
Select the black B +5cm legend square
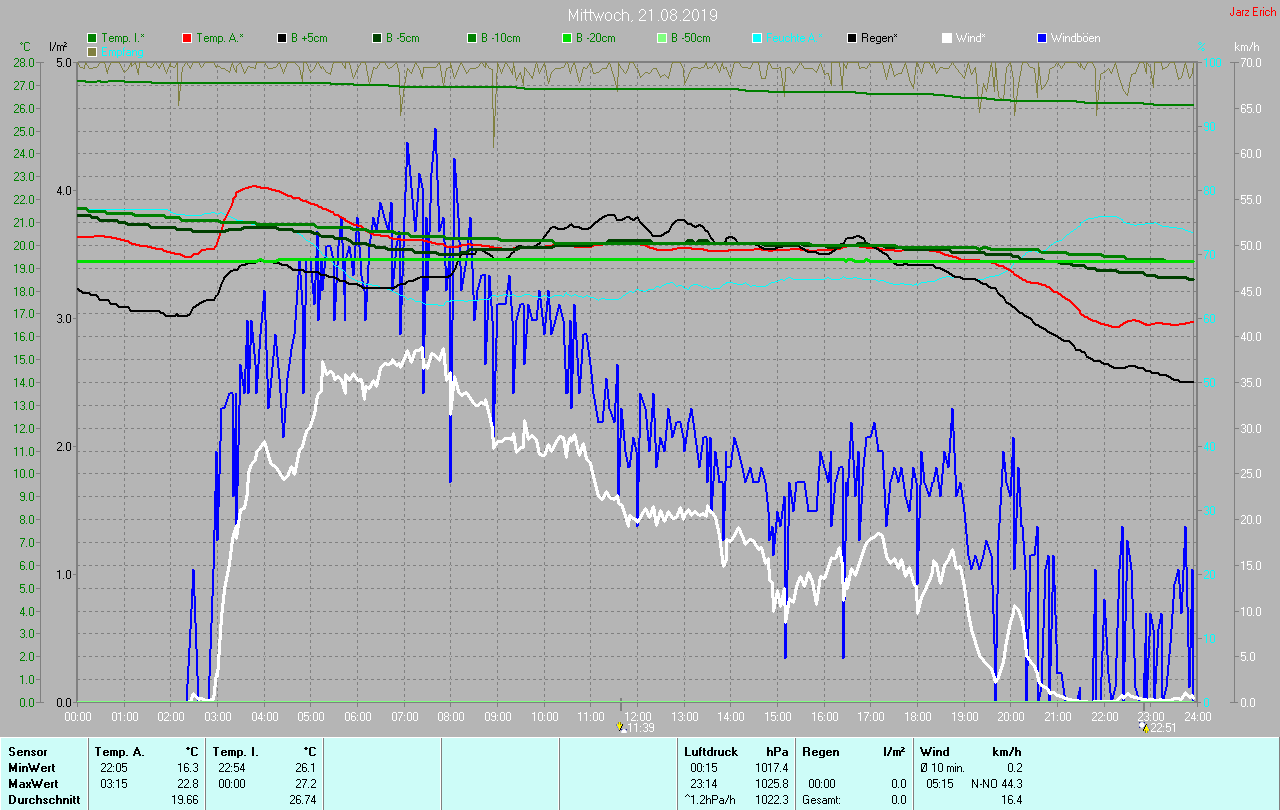point(282,38)
